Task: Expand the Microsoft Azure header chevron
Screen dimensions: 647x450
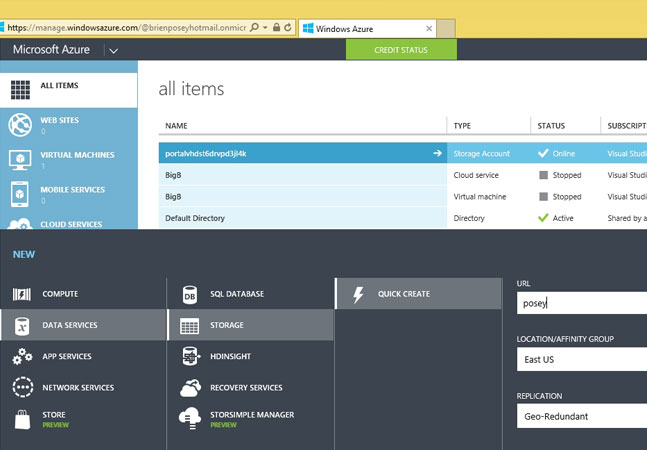Action: coord(113,51)
